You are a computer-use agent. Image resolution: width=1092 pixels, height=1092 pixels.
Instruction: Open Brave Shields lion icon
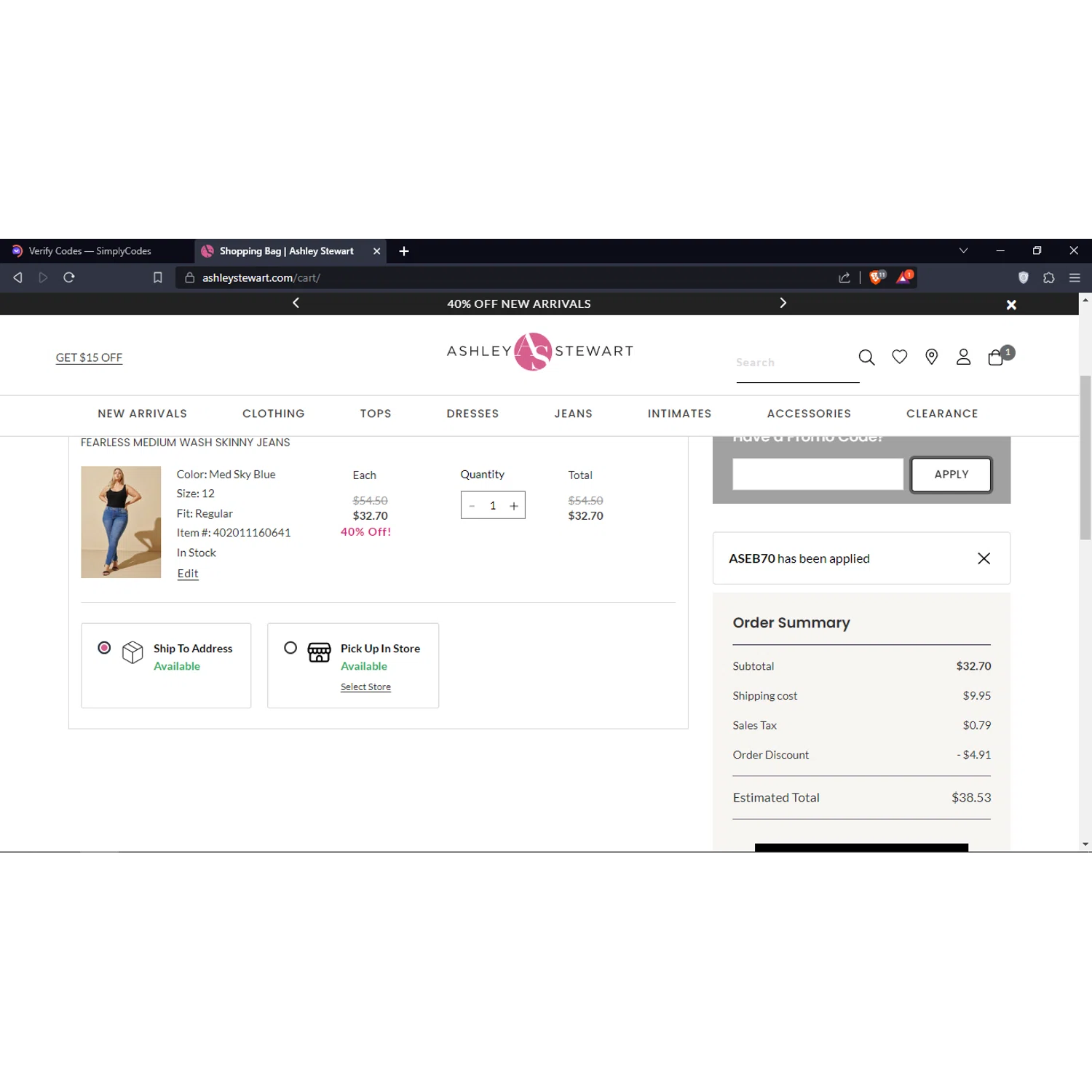(x=877, y=277)
